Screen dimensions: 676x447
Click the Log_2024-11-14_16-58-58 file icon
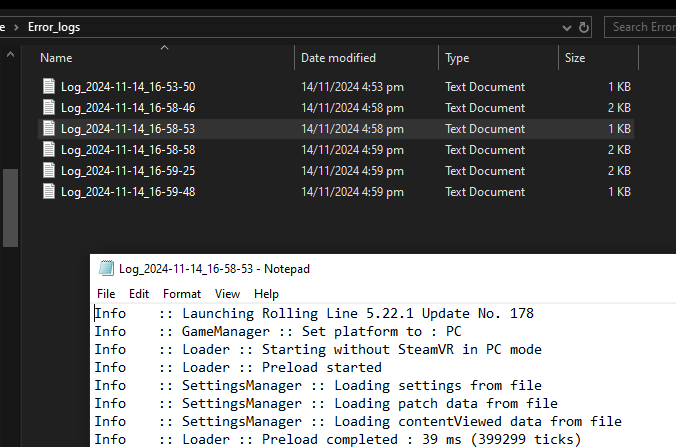pos(49,150)
